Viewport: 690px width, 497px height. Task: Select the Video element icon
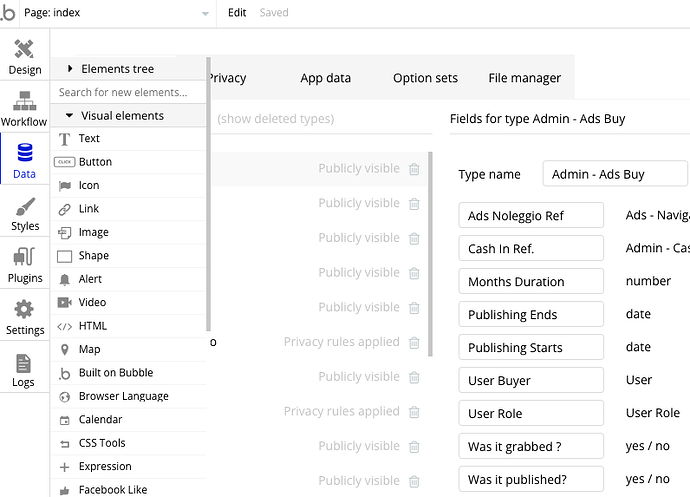pyautogui.click(x=65, y=302)
